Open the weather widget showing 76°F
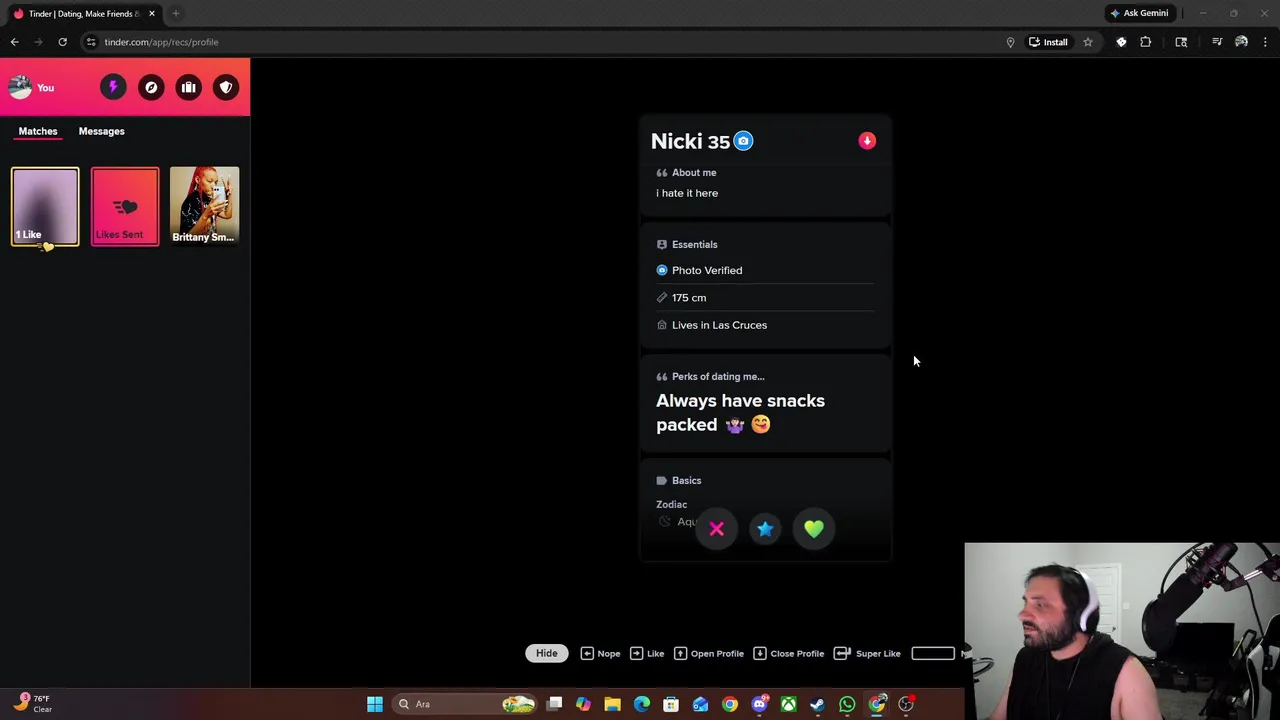Screen dimensions: 1280x720 [32, 704]
